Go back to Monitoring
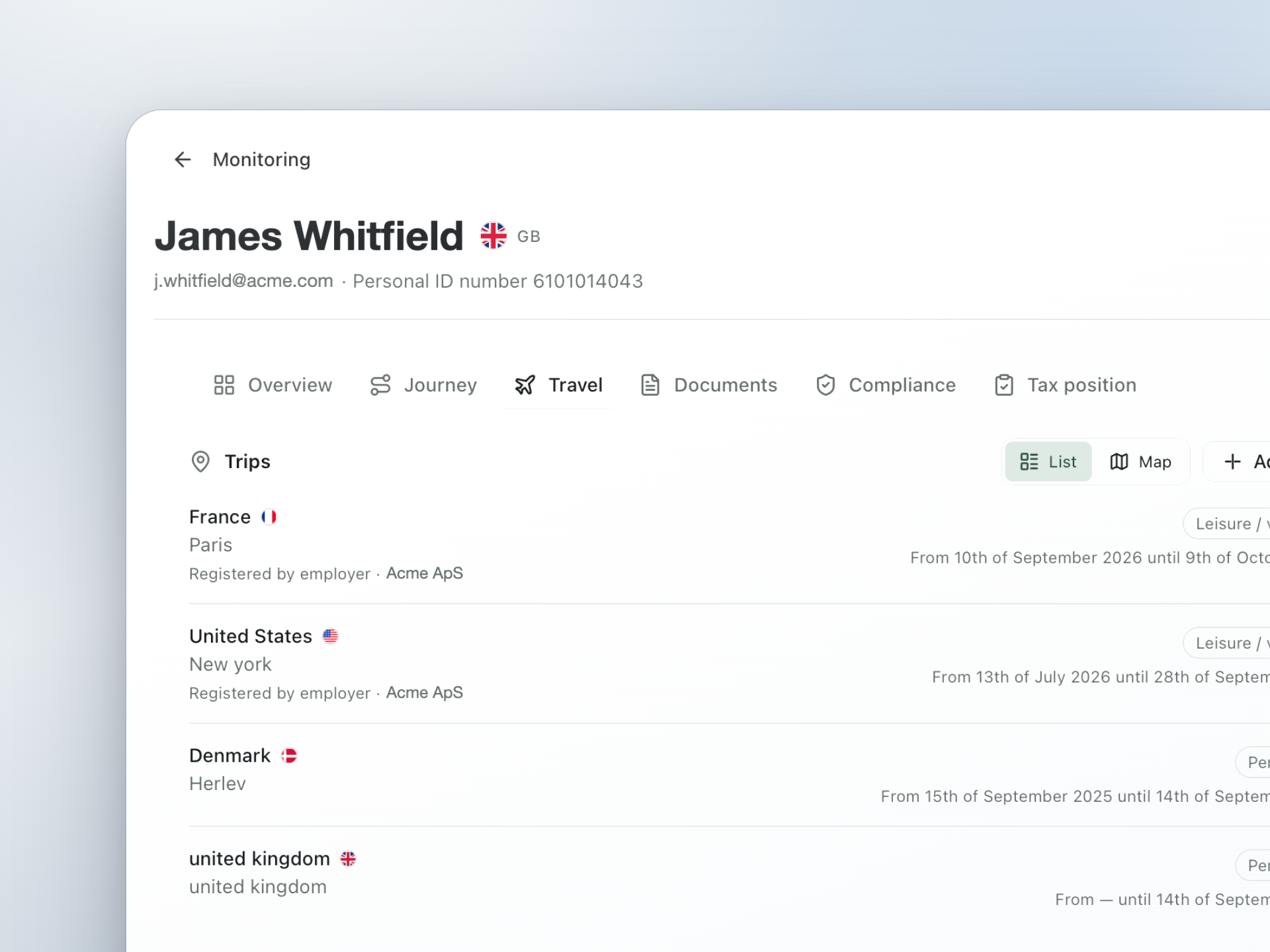Screen dimensions: 1270x952 pos(261,159)
